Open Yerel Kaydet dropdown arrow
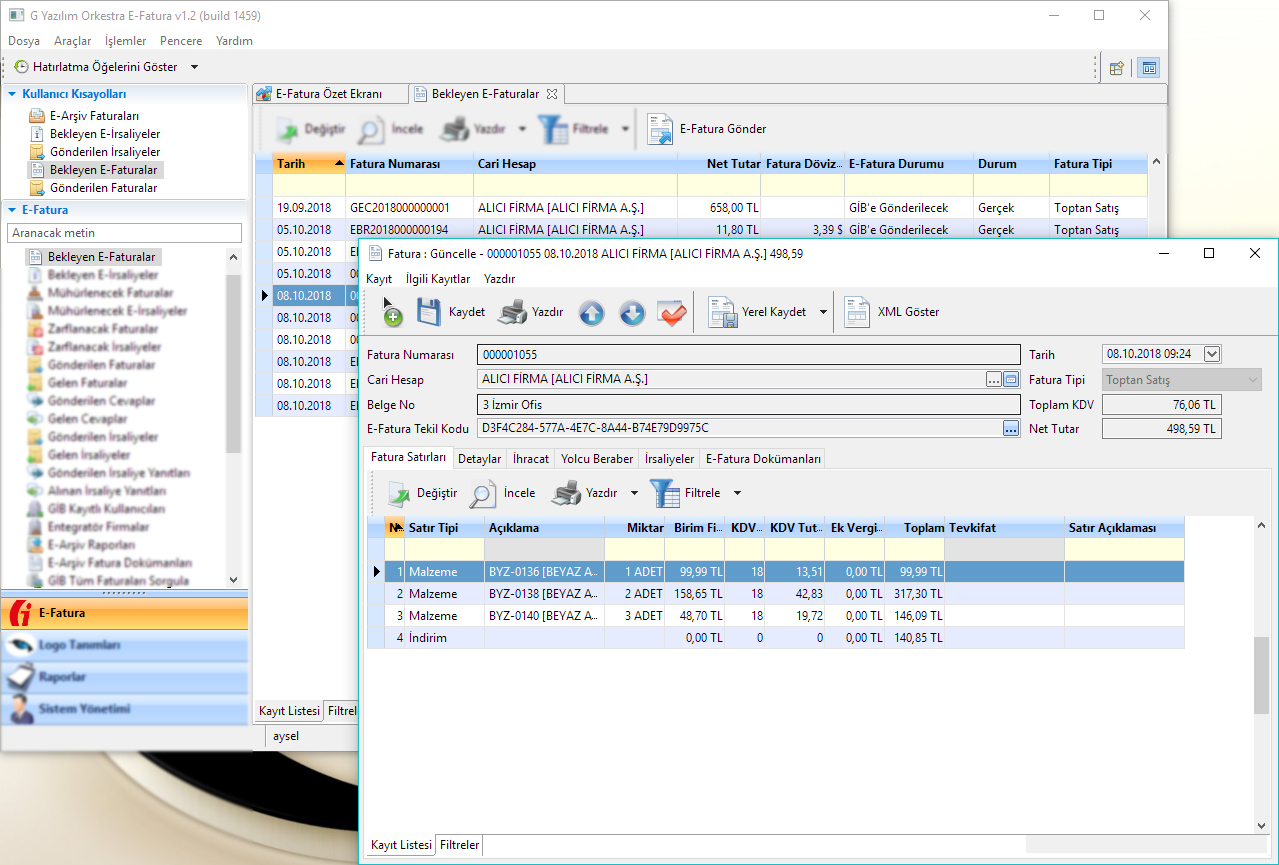 coord(823,312)
